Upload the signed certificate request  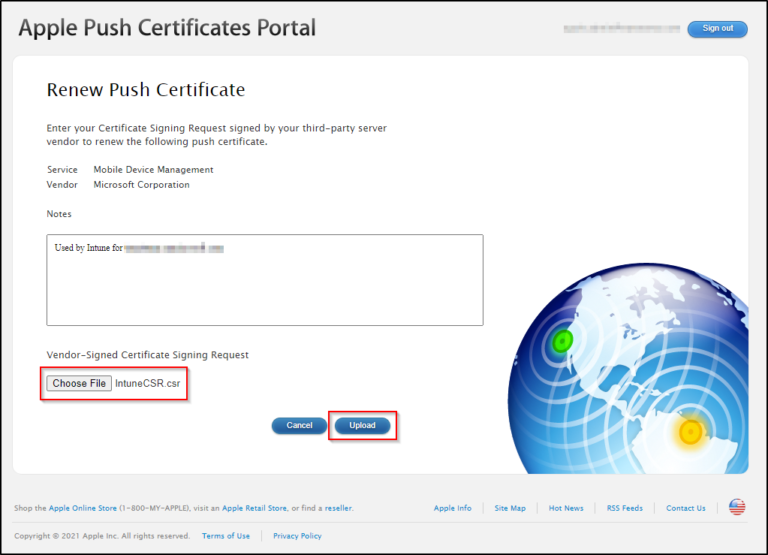click(362, 425)
